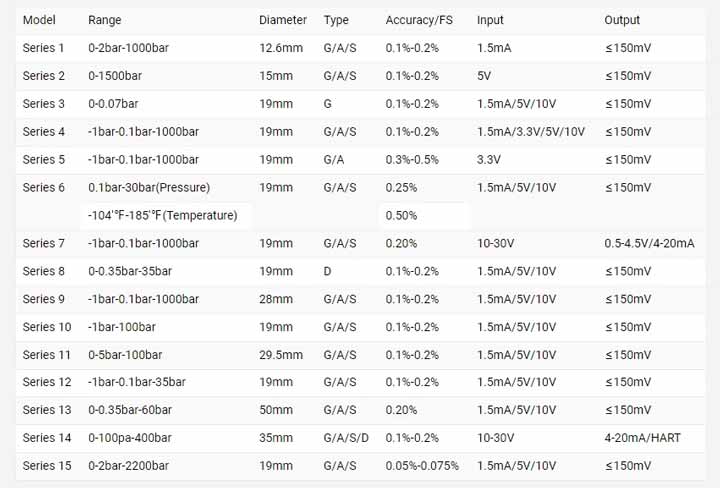Select the 0.50% accuracy cell
The width and height of the screenshot is (720, 488).
(401, 215)
